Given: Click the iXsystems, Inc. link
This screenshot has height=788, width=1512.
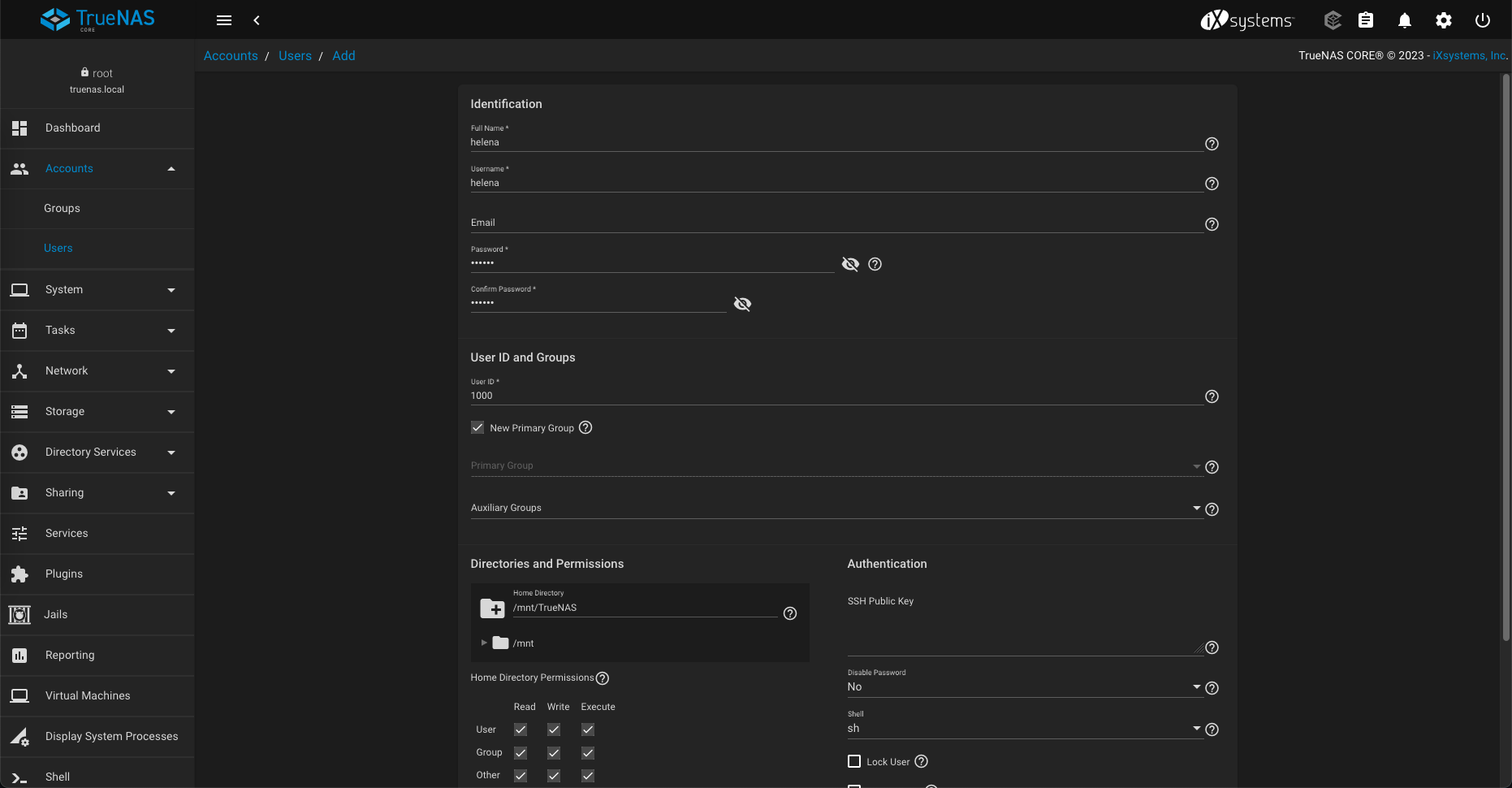Looking at the screenshot, I should tap(1469, 55).
